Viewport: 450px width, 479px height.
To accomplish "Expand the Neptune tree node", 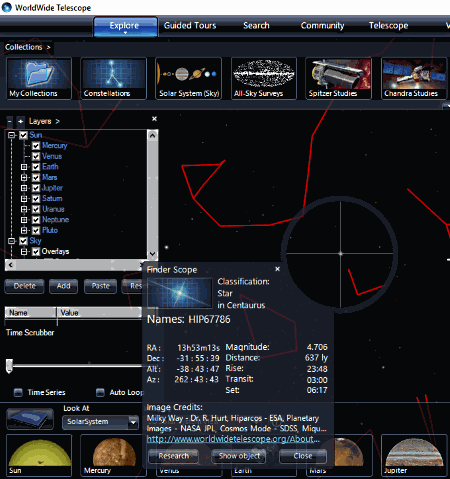I will click(x=24, y=220).
